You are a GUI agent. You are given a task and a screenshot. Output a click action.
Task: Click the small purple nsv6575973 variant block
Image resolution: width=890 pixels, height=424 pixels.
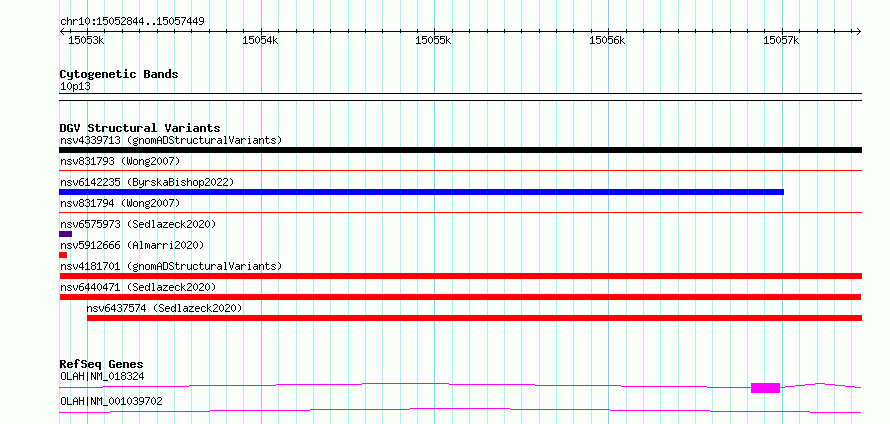pos(65,234)
